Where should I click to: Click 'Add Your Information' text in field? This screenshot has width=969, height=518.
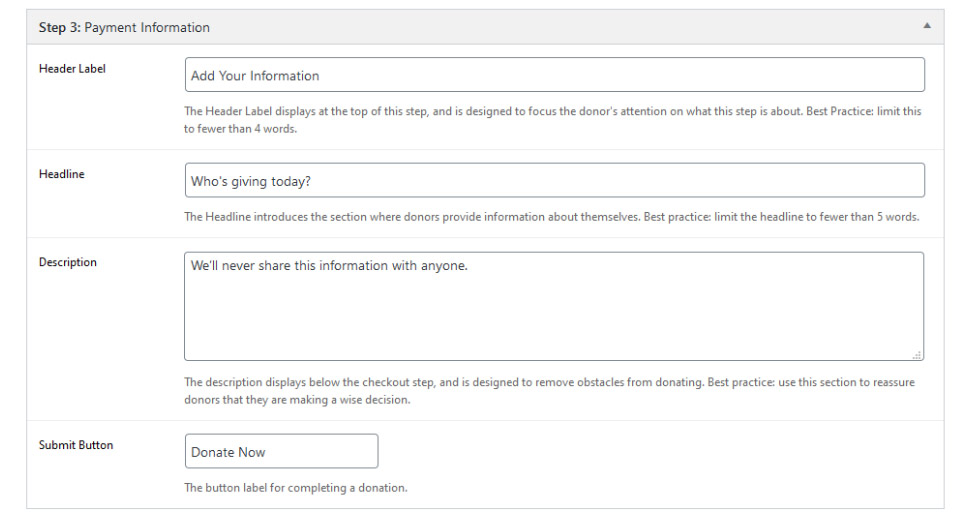[x=255, y=76]
